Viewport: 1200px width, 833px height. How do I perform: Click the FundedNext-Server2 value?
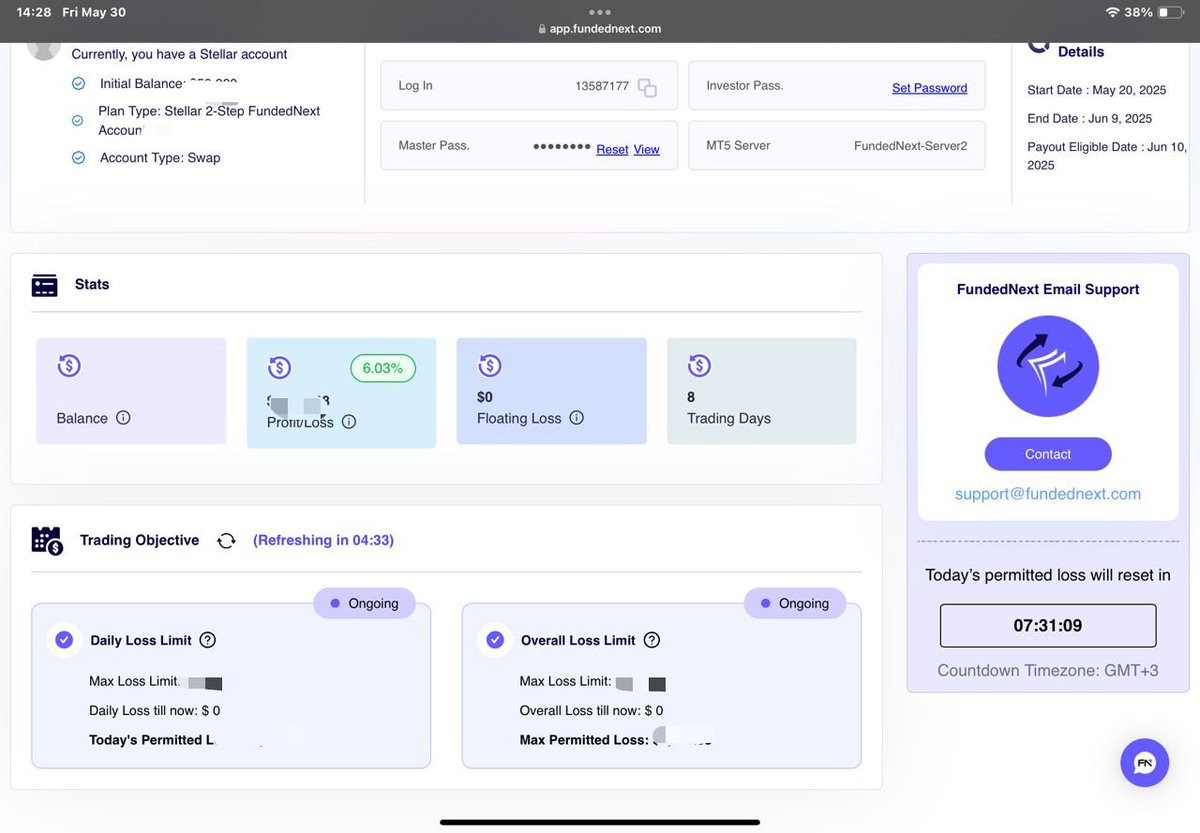pyautogui.click(x=911, y=146)
